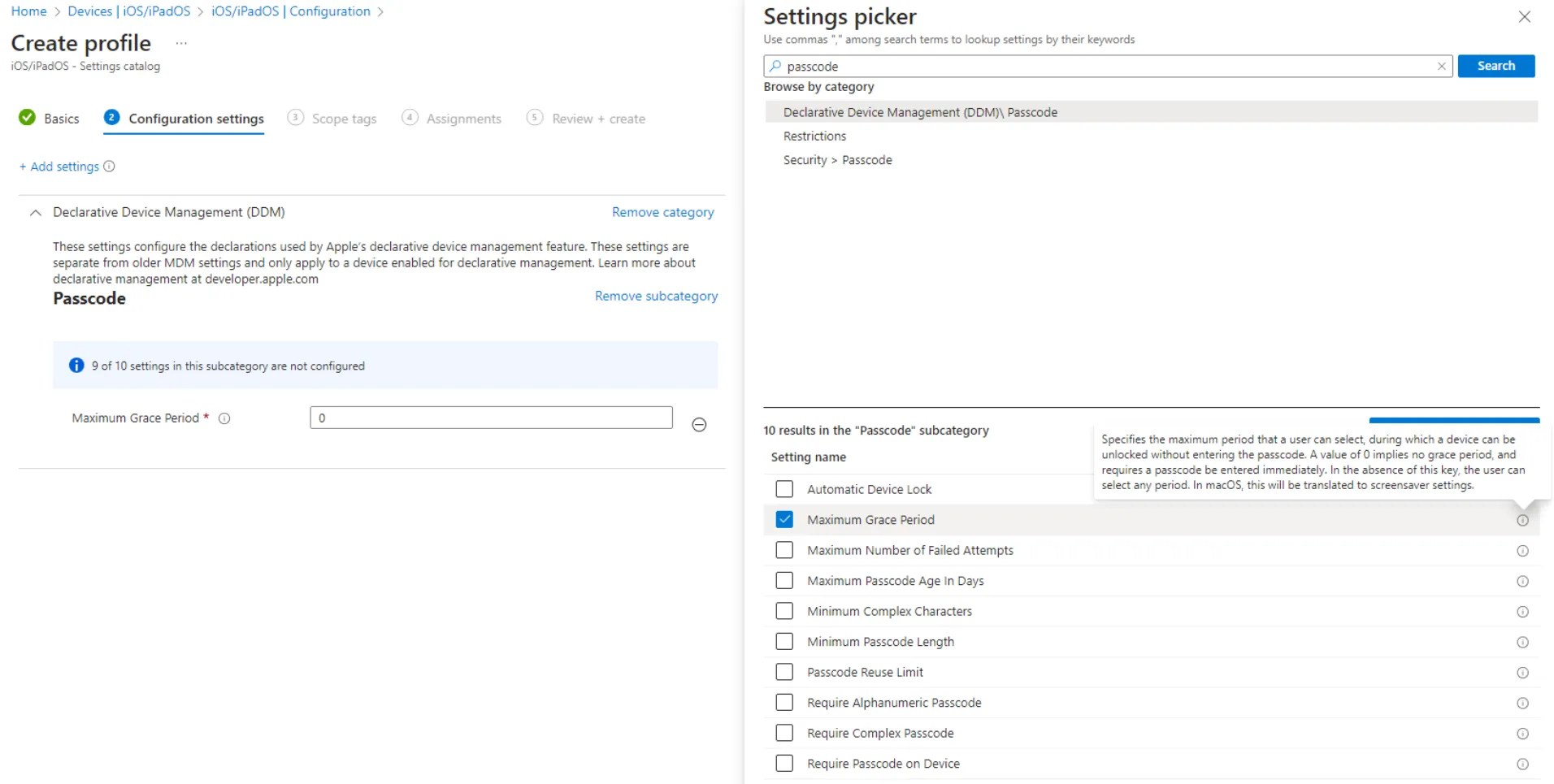Collapse the Declarative Device Management (DDM) section
The image size is (1554, 784).
[35, 213]
